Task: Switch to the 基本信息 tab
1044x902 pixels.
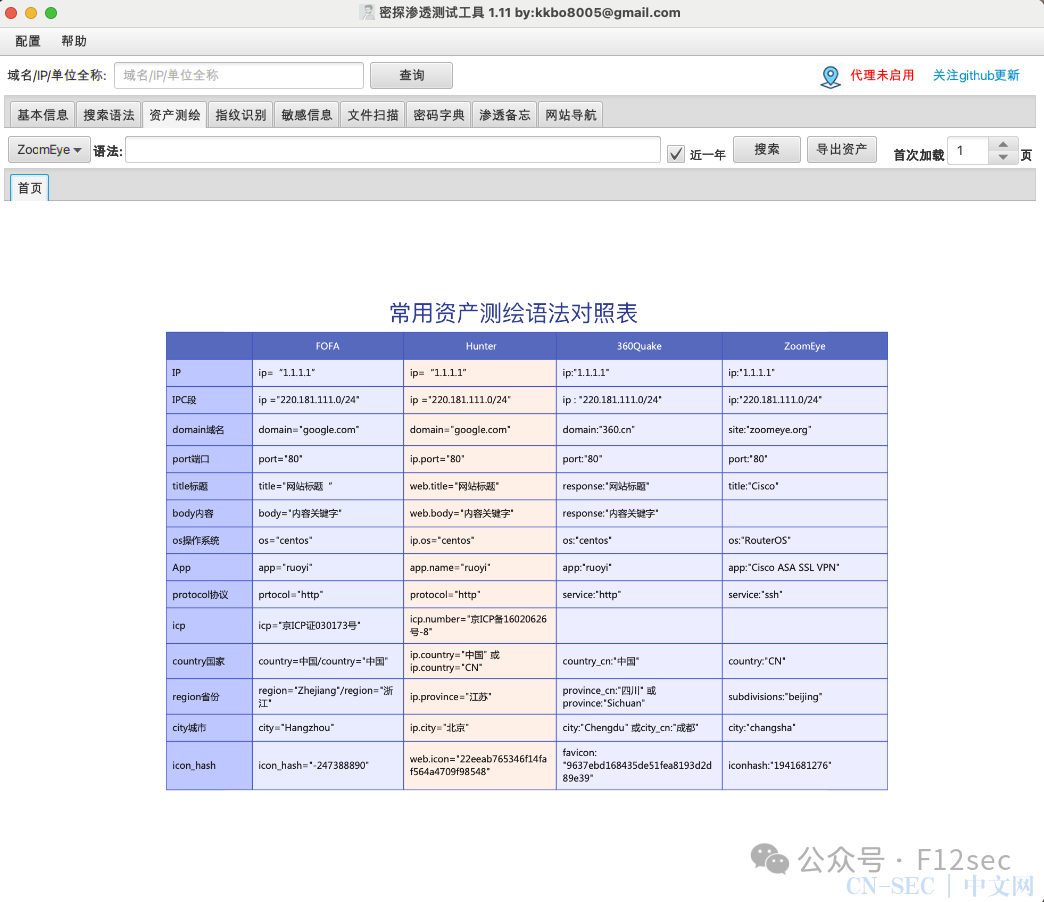Action: (x=43, y=115)
